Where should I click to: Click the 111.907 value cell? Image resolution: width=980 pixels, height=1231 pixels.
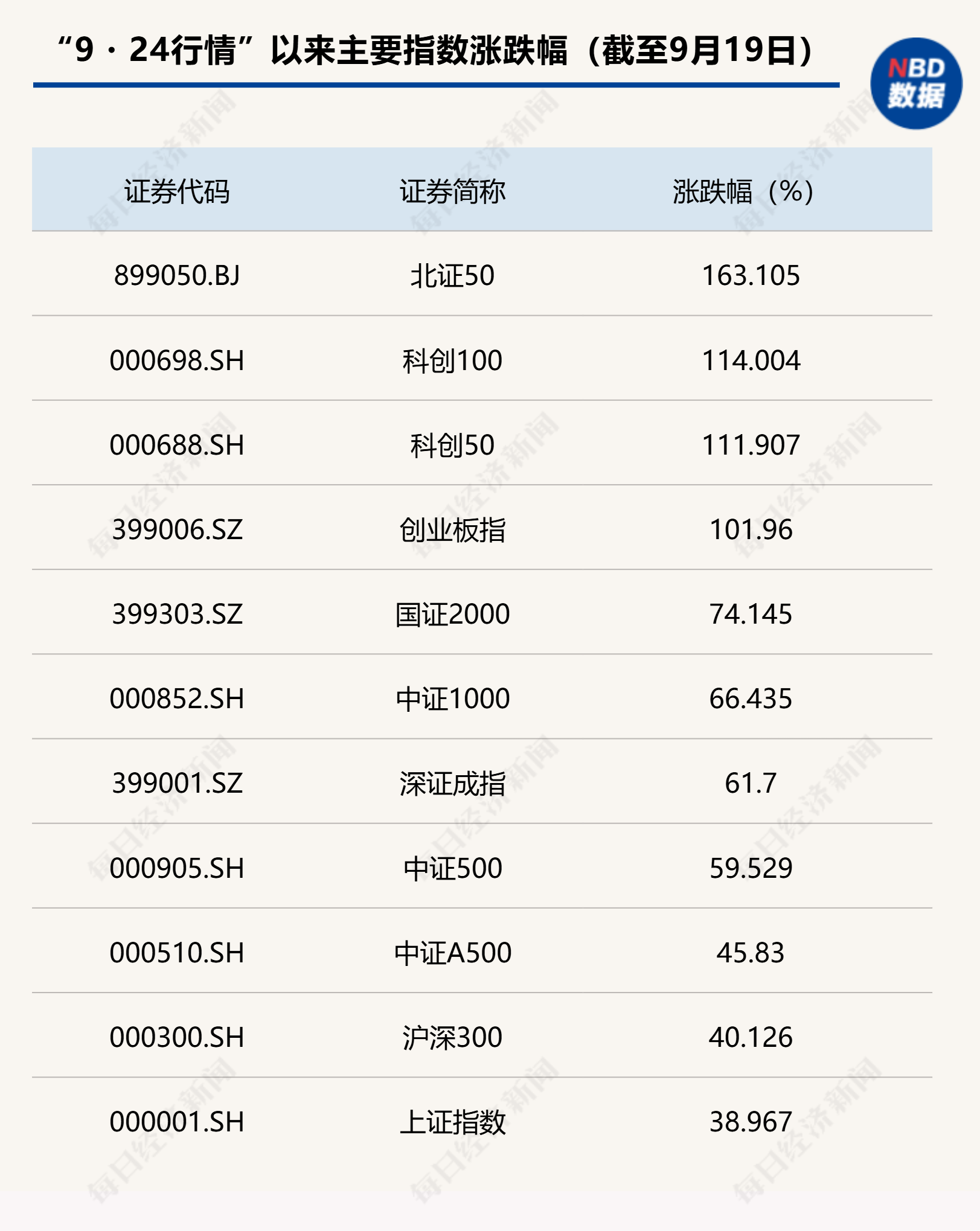[751, 445]
